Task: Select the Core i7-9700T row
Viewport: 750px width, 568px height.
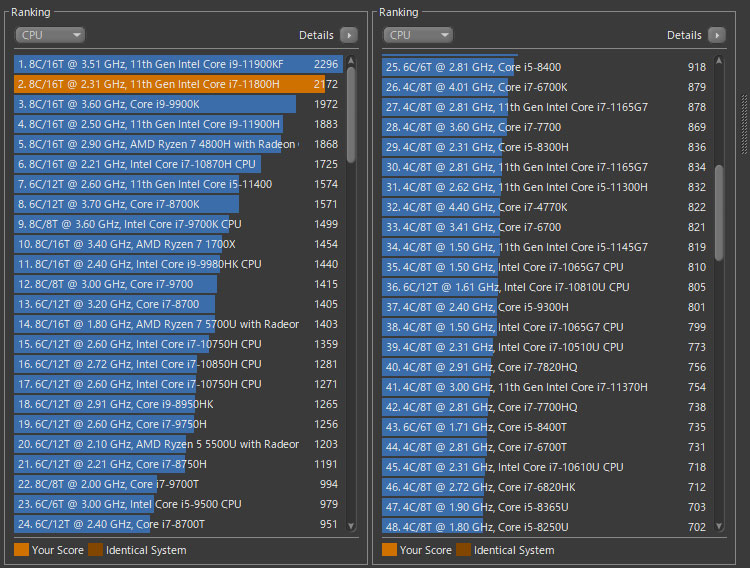Action: tap(178, 484)
